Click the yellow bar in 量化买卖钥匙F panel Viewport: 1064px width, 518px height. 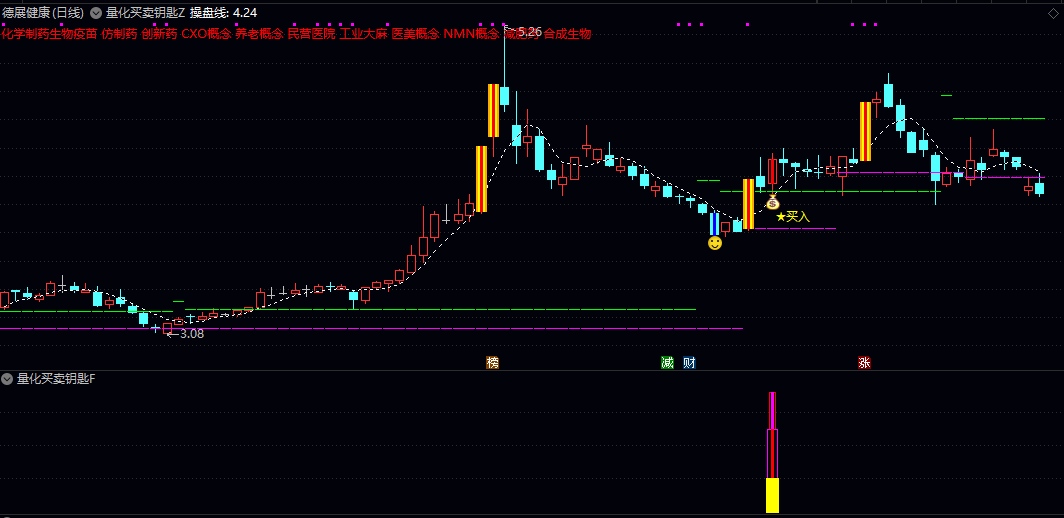coord(772,495)
